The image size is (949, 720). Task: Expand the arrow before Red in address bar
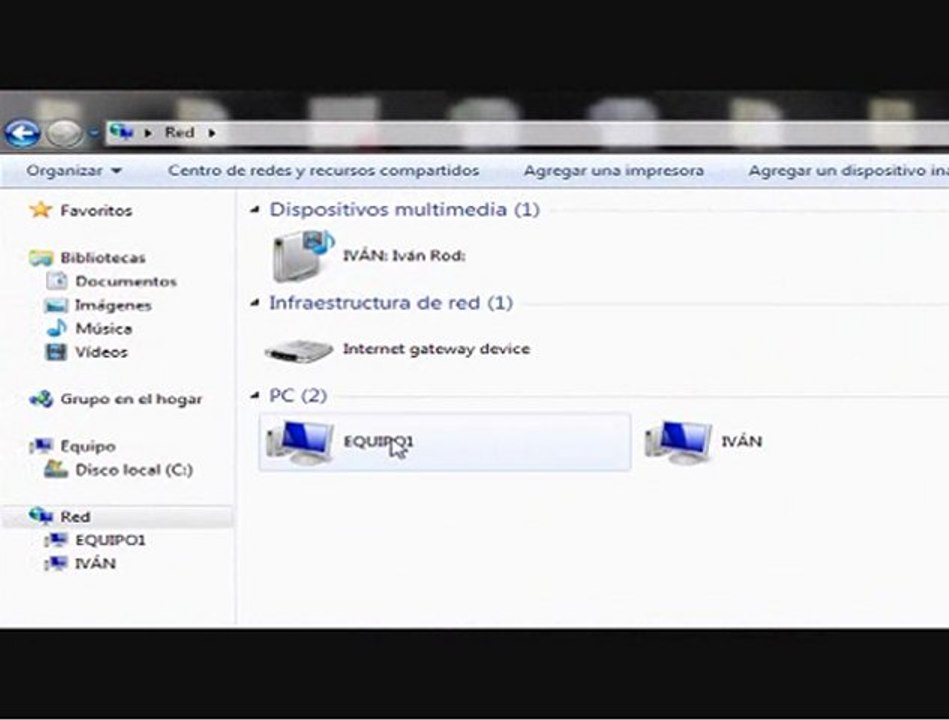[148, 133]
